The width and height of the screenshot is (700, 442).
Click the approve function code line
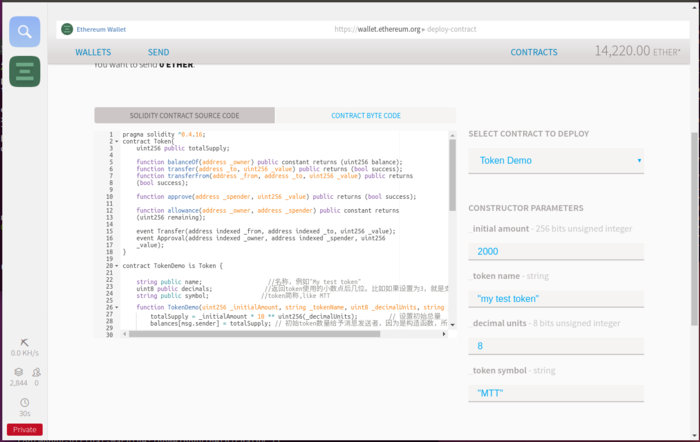(276, 197)
